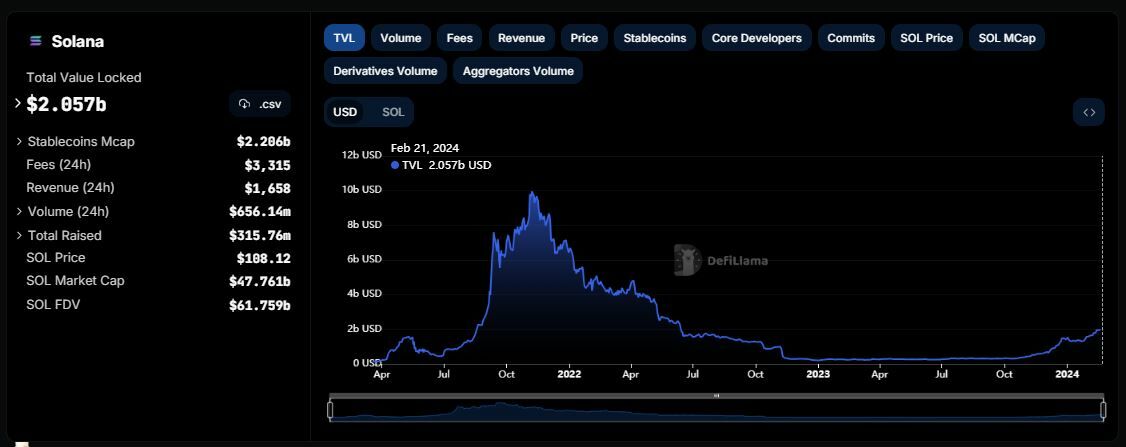
Task: Click the Total Raised value $315.76m
Action: pos(260,235)
